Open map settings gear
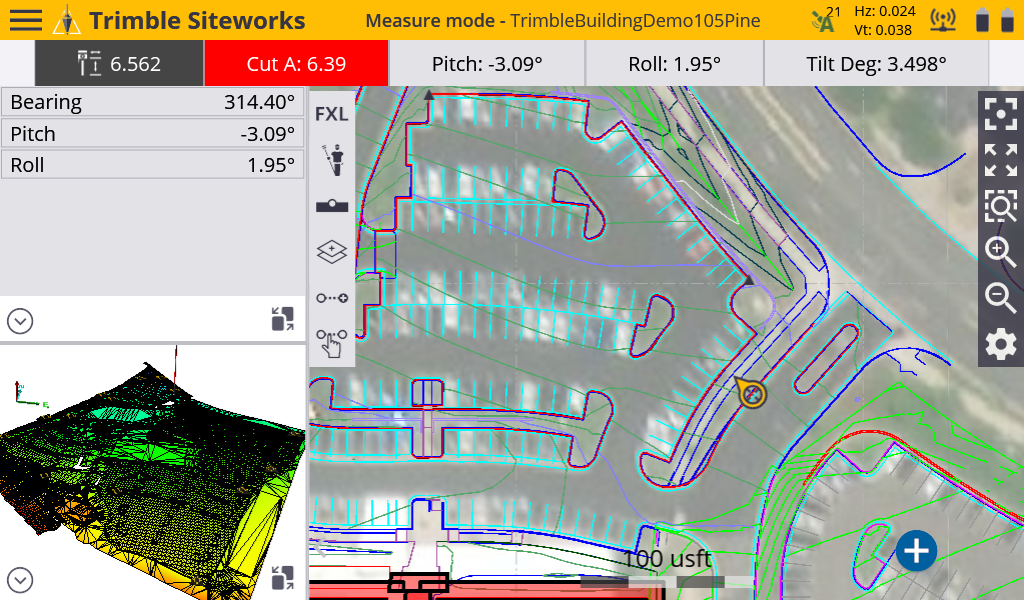 pyautogui.click(x=1000, y=344)
